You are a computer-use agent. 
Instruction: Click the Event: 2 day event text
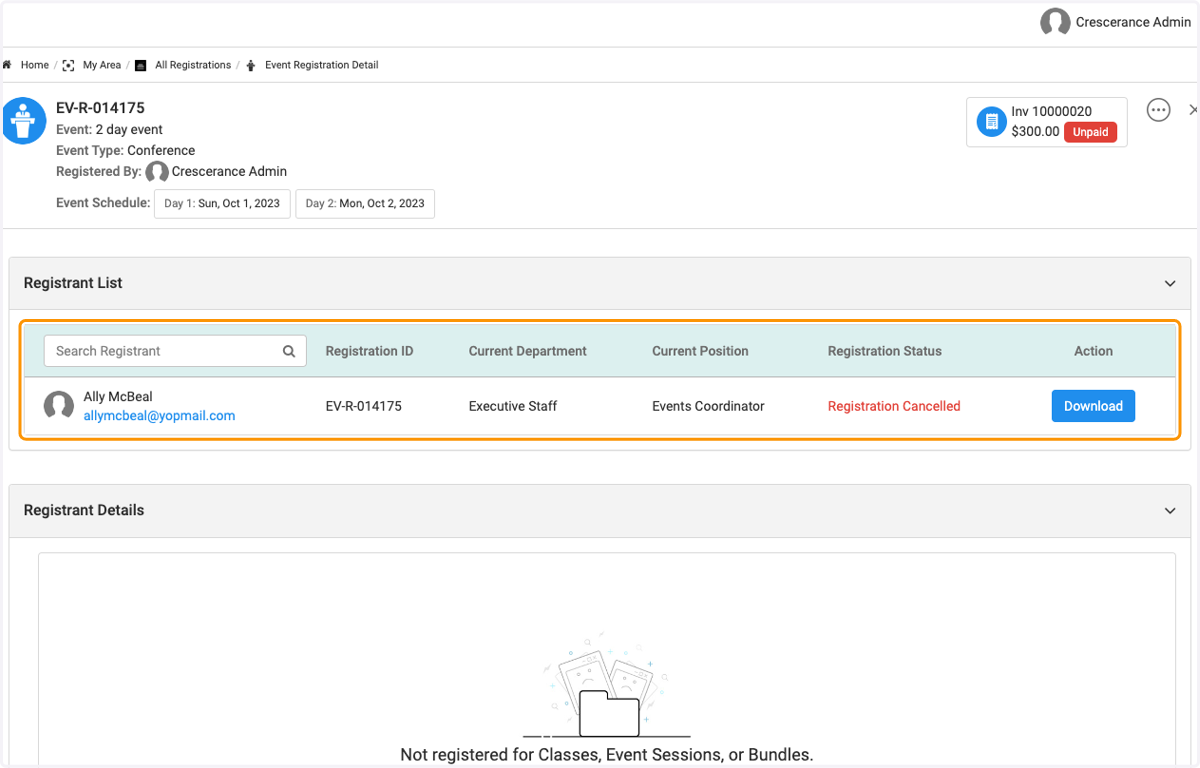[x=110, y=130]
